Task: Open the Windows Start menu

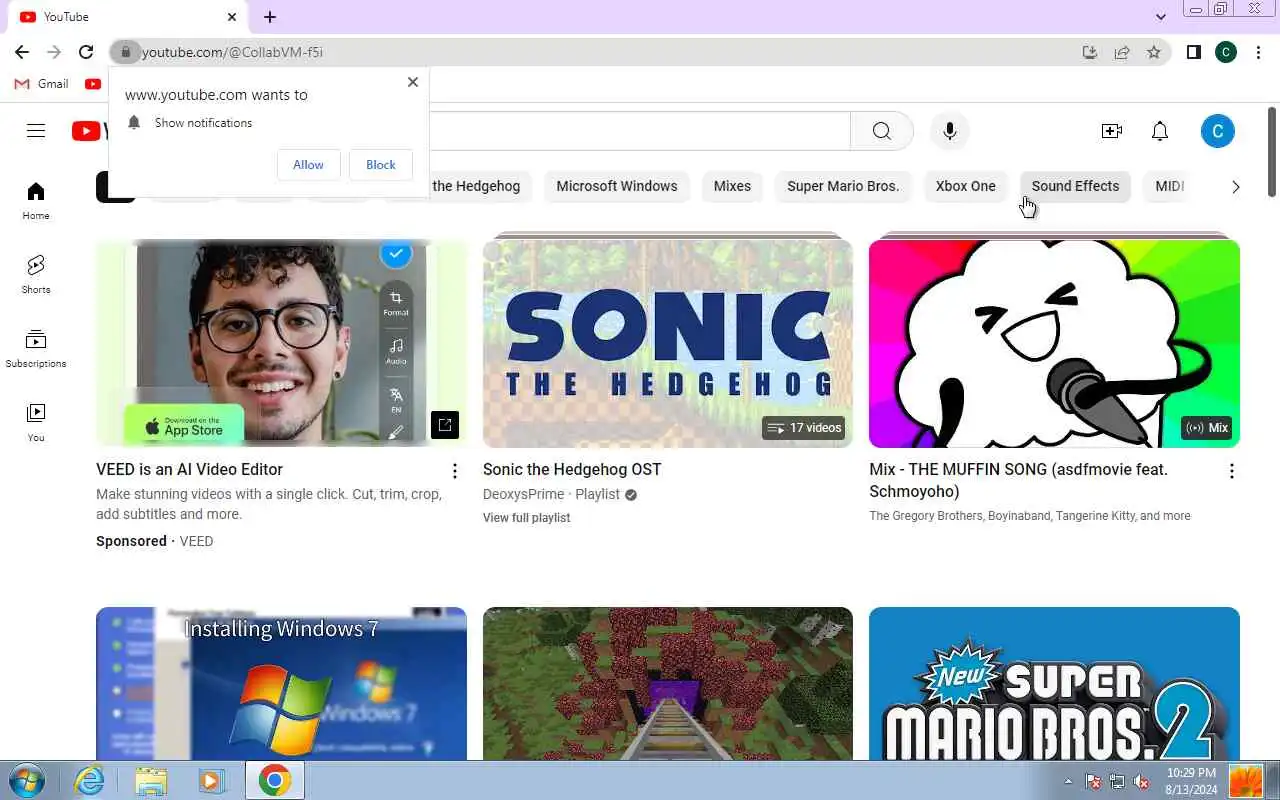Action: [x=26, y=780]
